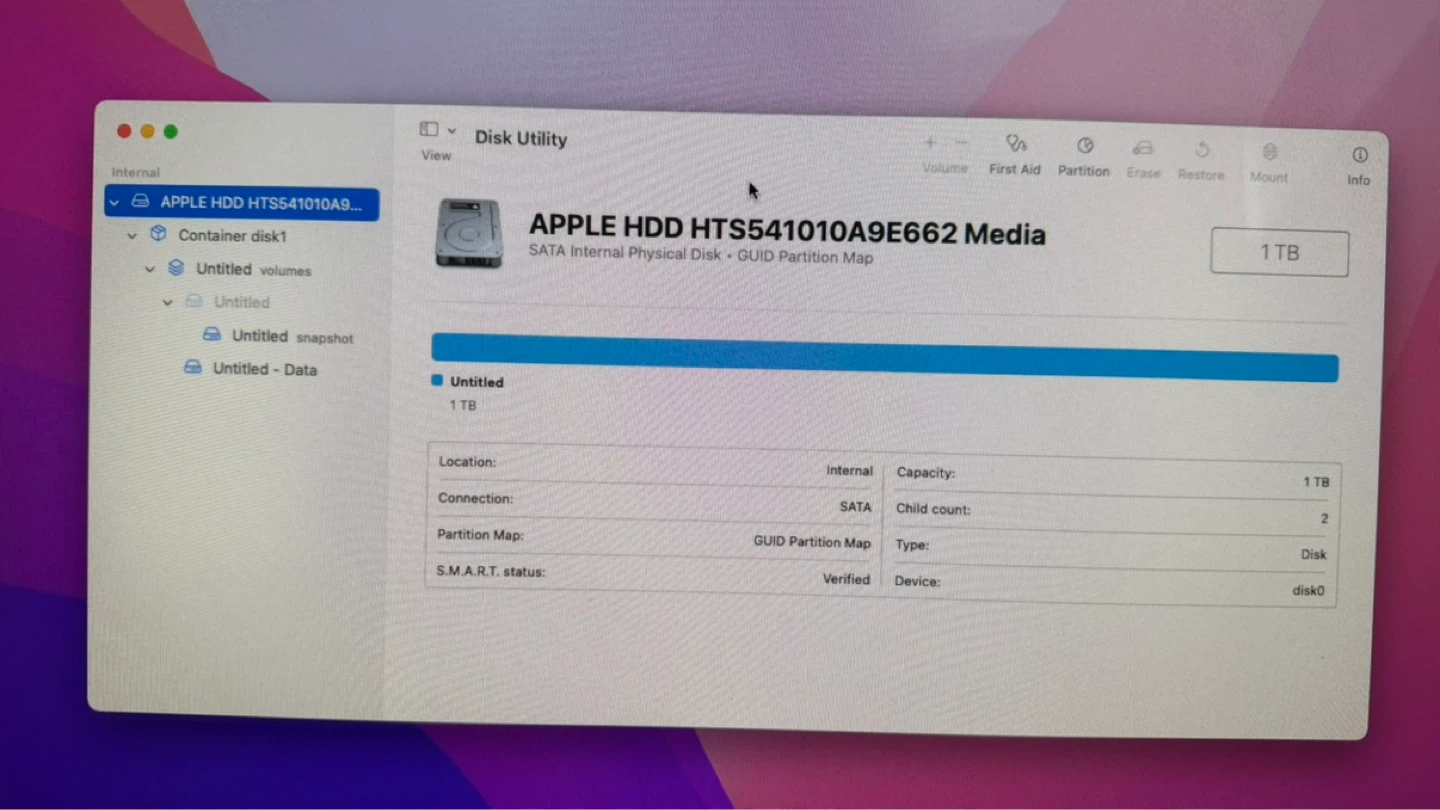This screenshot has height=810, width=1440.
Task: Click the blue partition usage bar
Action: click(884, 357)
